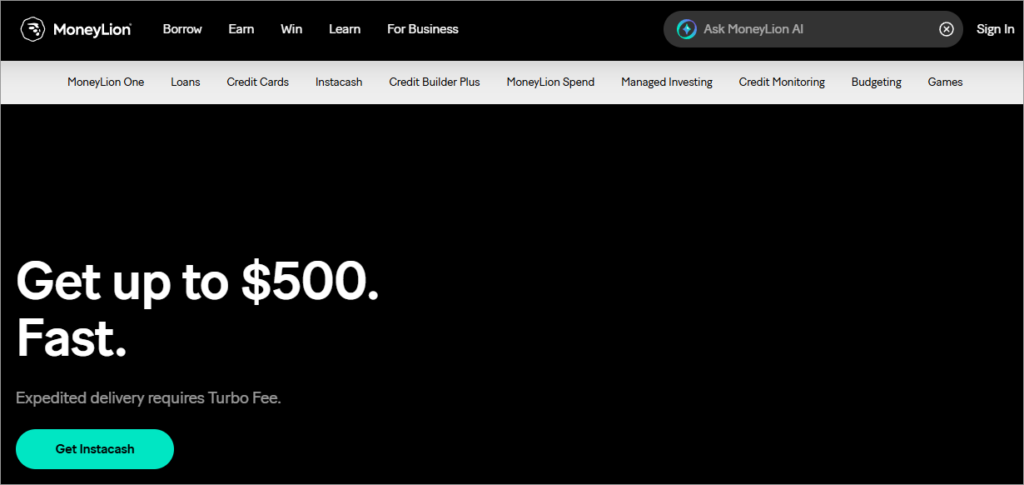Open the Budgeting page
Image resolution: width=1024 pixels, height=485 pixels.
point(876,82)
